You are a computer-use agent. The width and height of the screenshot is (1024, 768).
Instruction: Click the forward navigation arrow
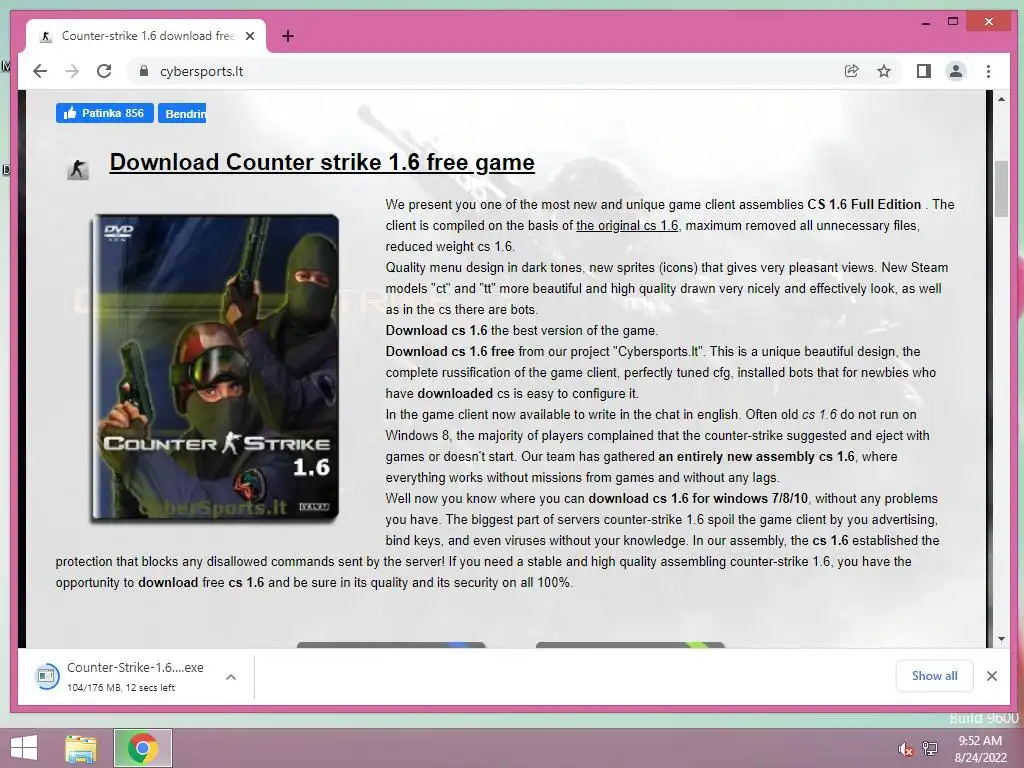click(x=72, y=71)
